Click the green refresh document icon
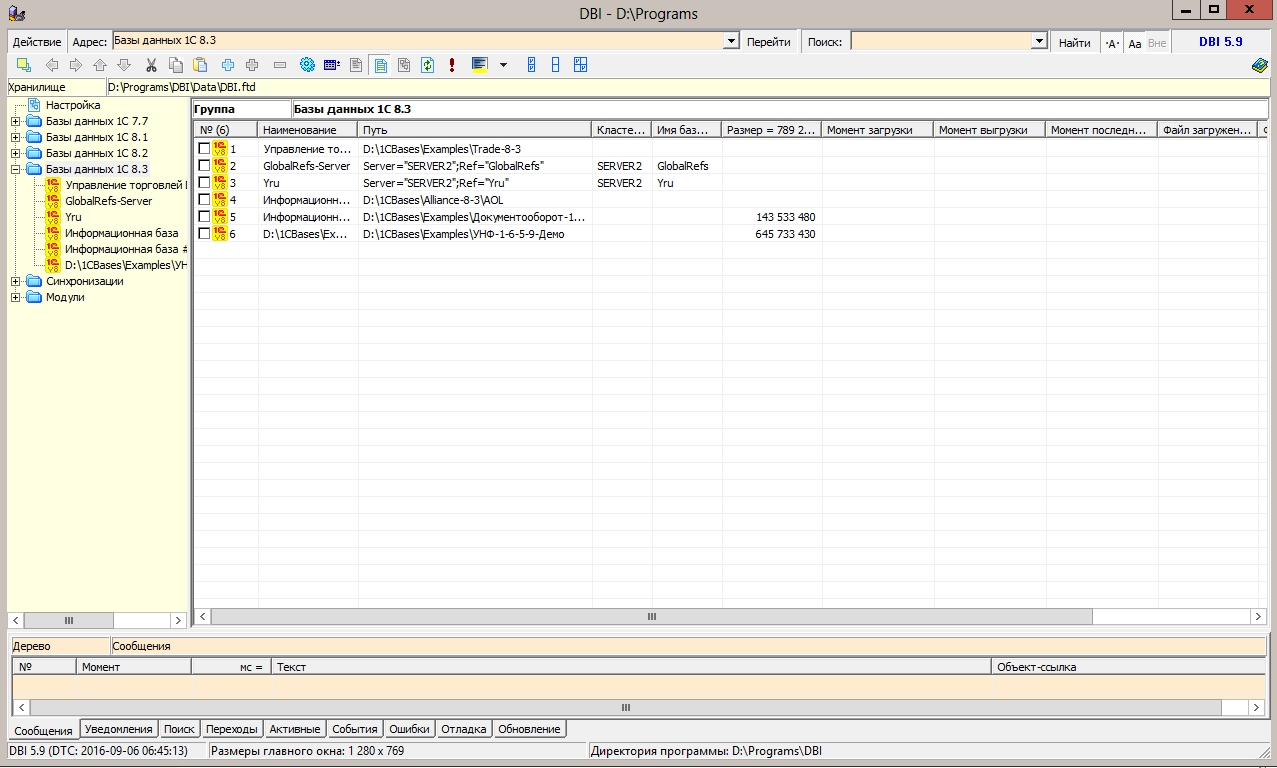The image size is (1277, 768). pos(428,65)
